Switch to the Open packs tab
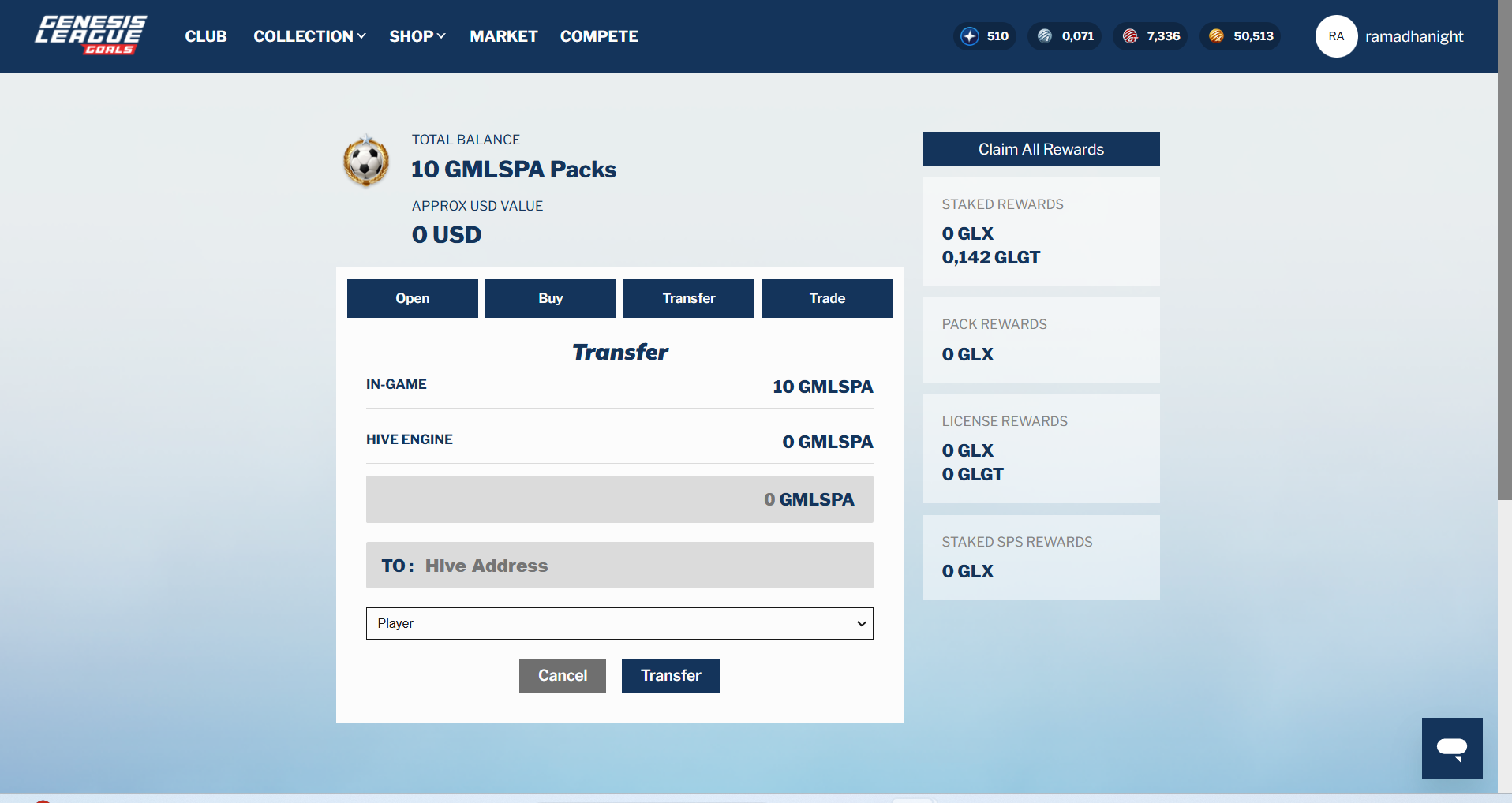 (x=413, y=298)
